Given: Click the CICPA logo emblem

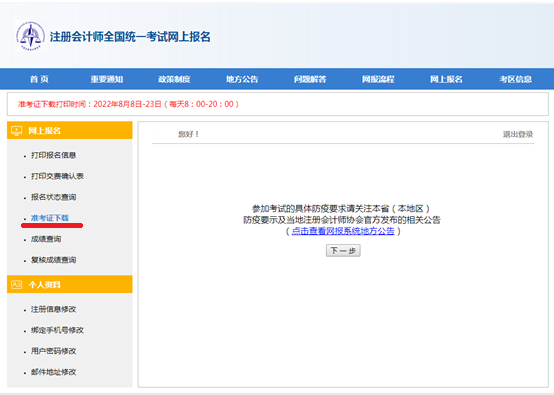Looking at the screenshot, I should 30,36.
